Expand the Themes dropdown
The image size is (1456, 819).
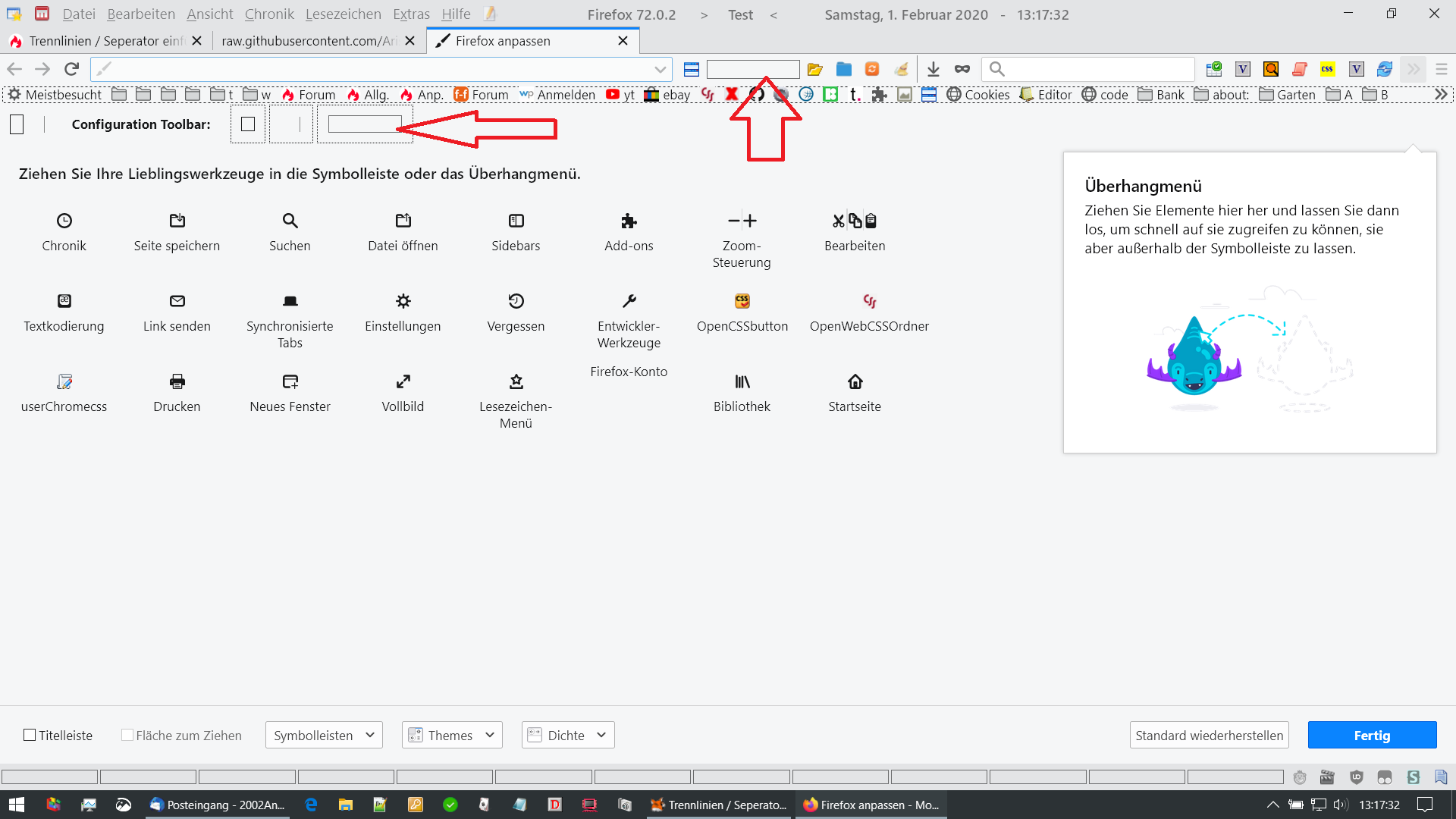452,735
